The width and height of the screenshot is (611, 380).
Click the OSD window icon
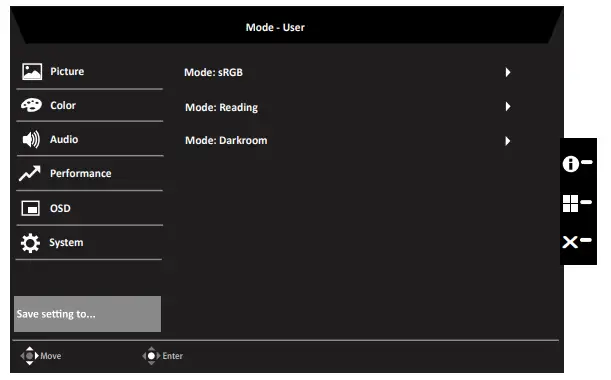pyautogui.click(x=30, y=208)
